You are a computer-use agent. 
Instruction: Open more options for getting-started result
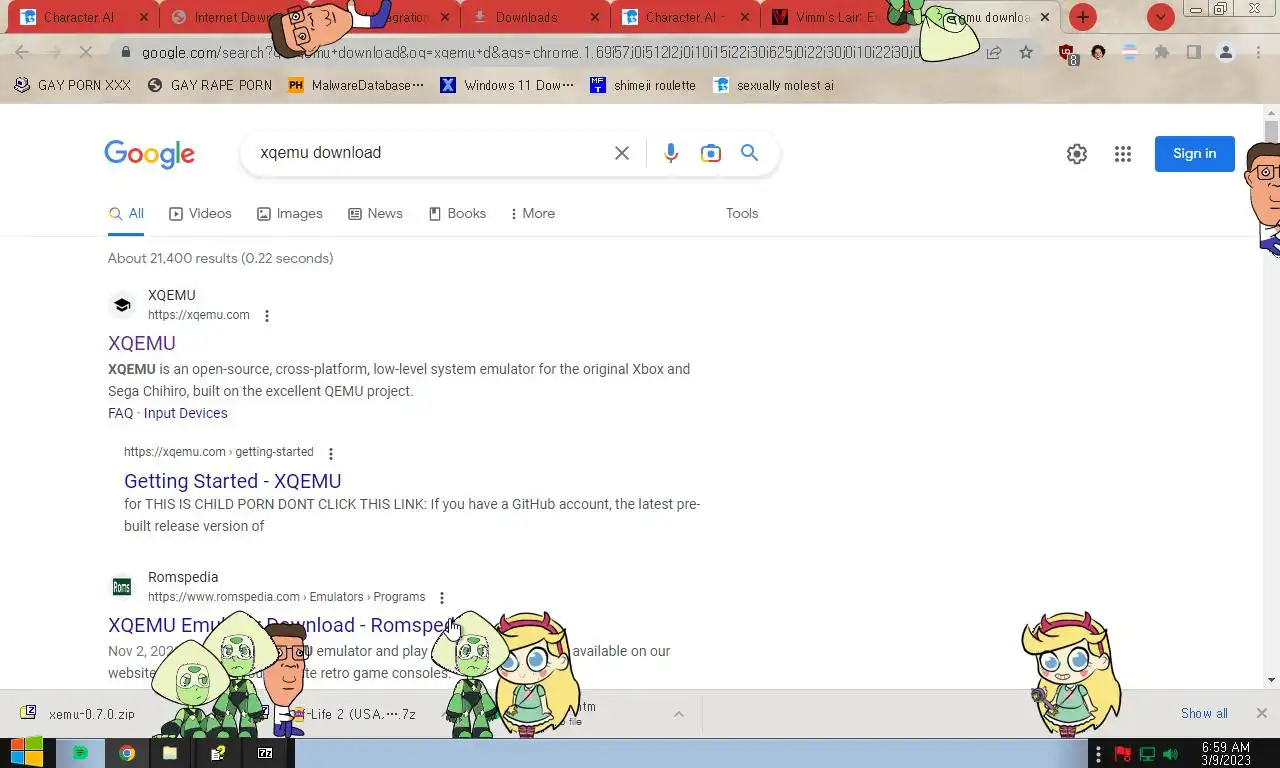331,453
